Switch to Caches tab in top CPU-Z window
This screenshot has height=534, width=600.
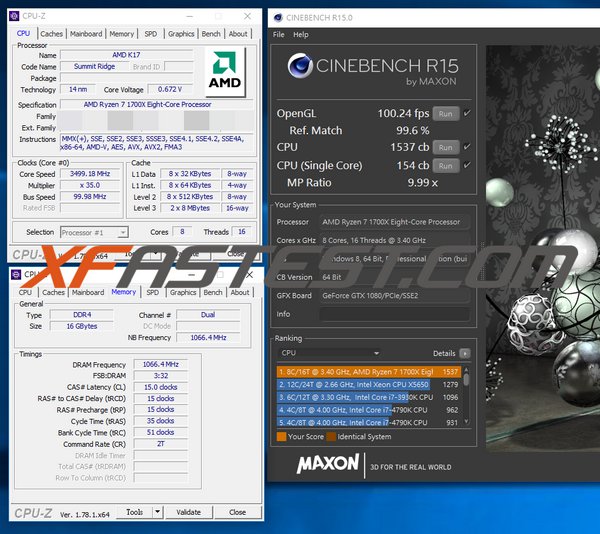click(51, 34)
